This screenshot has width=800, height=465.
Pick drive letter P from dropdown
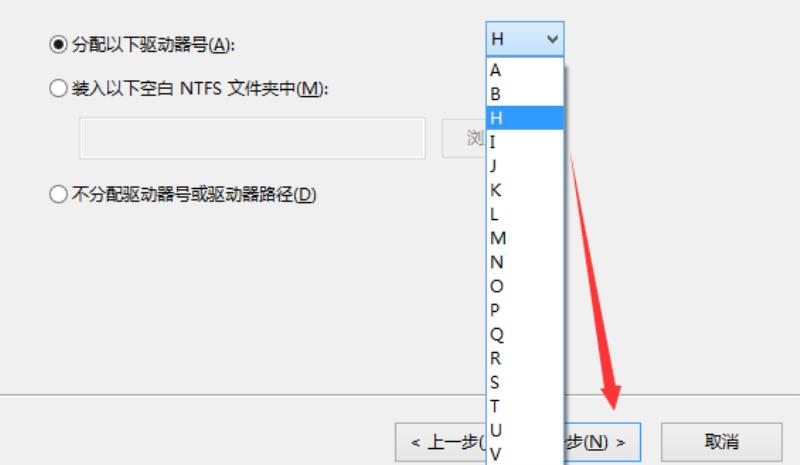pos(525,310)
